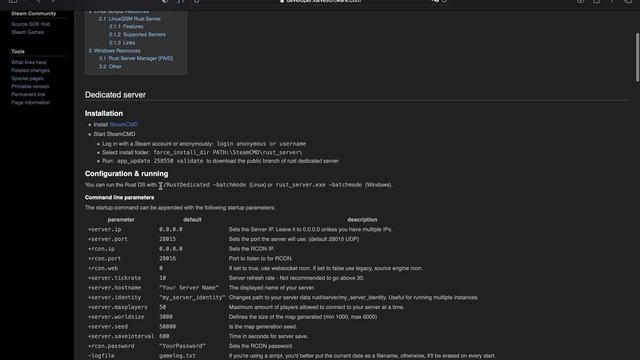Viewport: 640px width, 360px height.
Task: Click the "Your Server Name" default value
Action: click(x=189, y=288)
